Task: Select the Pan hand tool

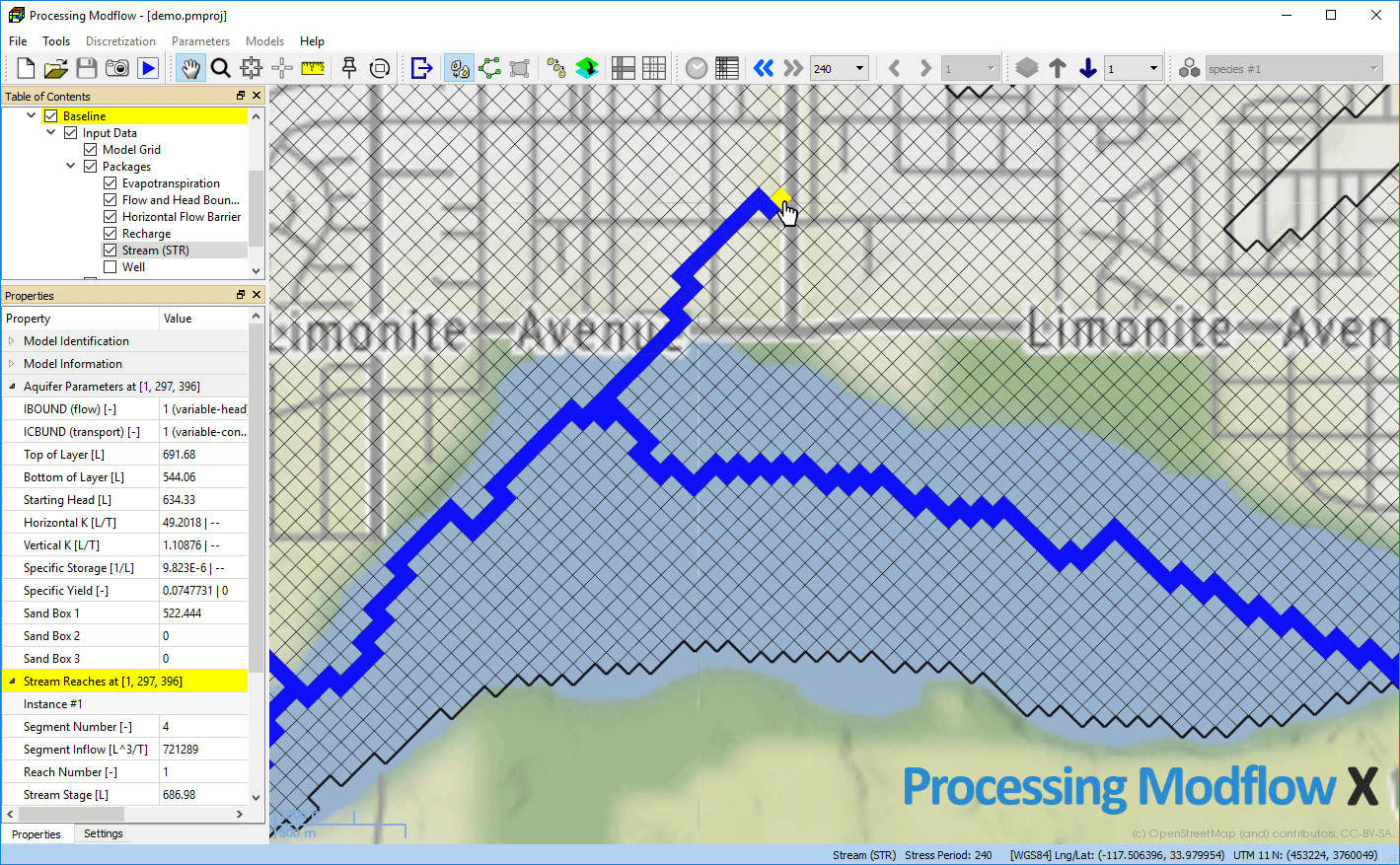Action: 190,68
